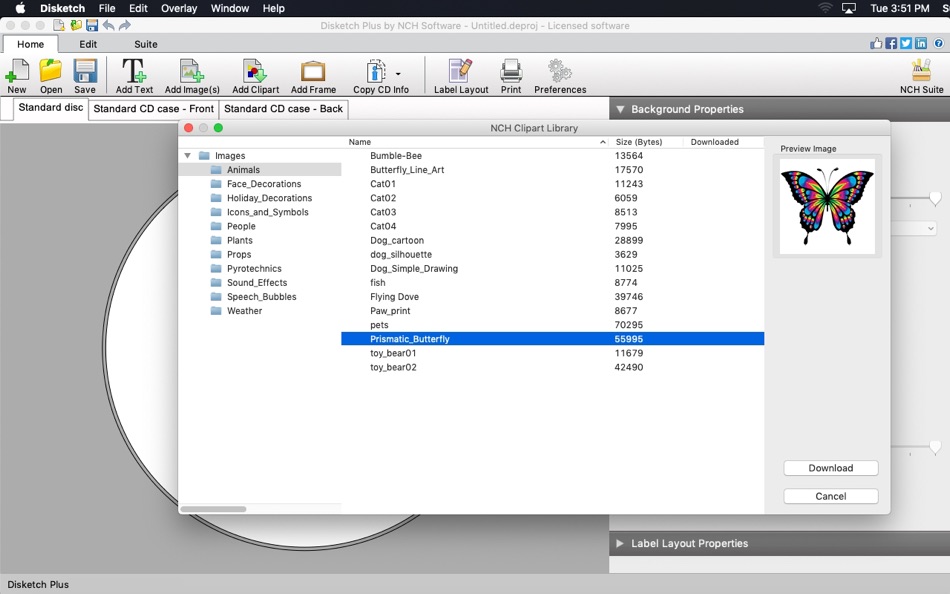Click the New project toolbar icon
This screenshot has height=594, width=950.
click(17, 76)
